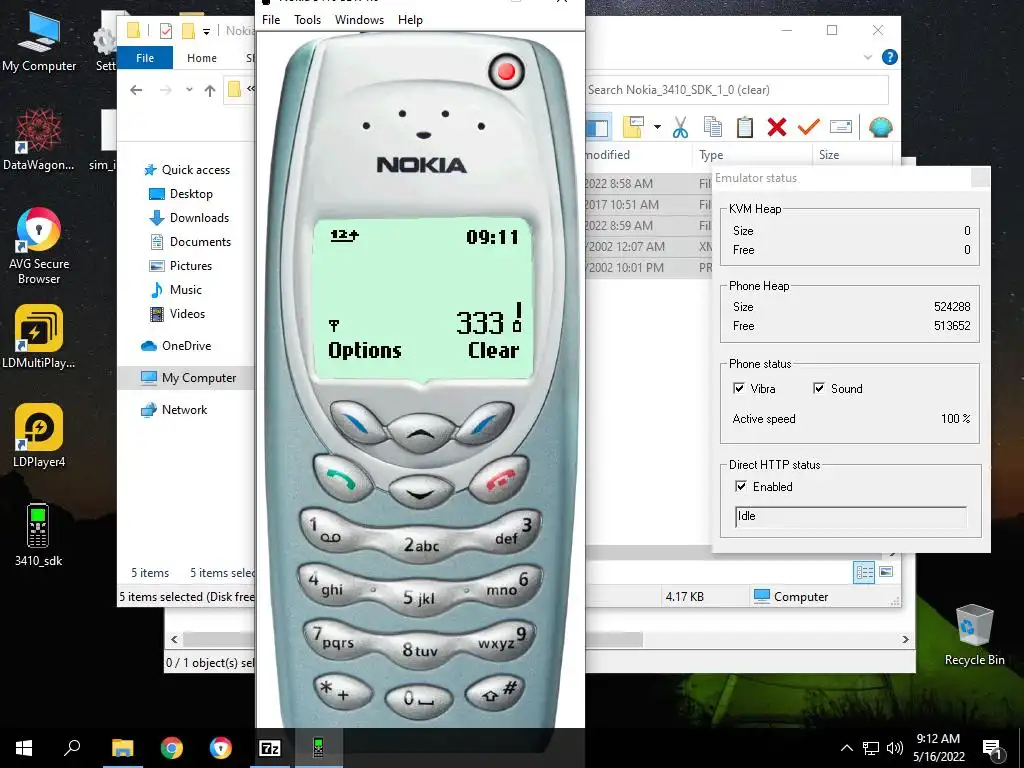This screenshot has width=1024, height=768.
Task: Click the Paste clipboard toolbar icon
Action: [744, 127]
